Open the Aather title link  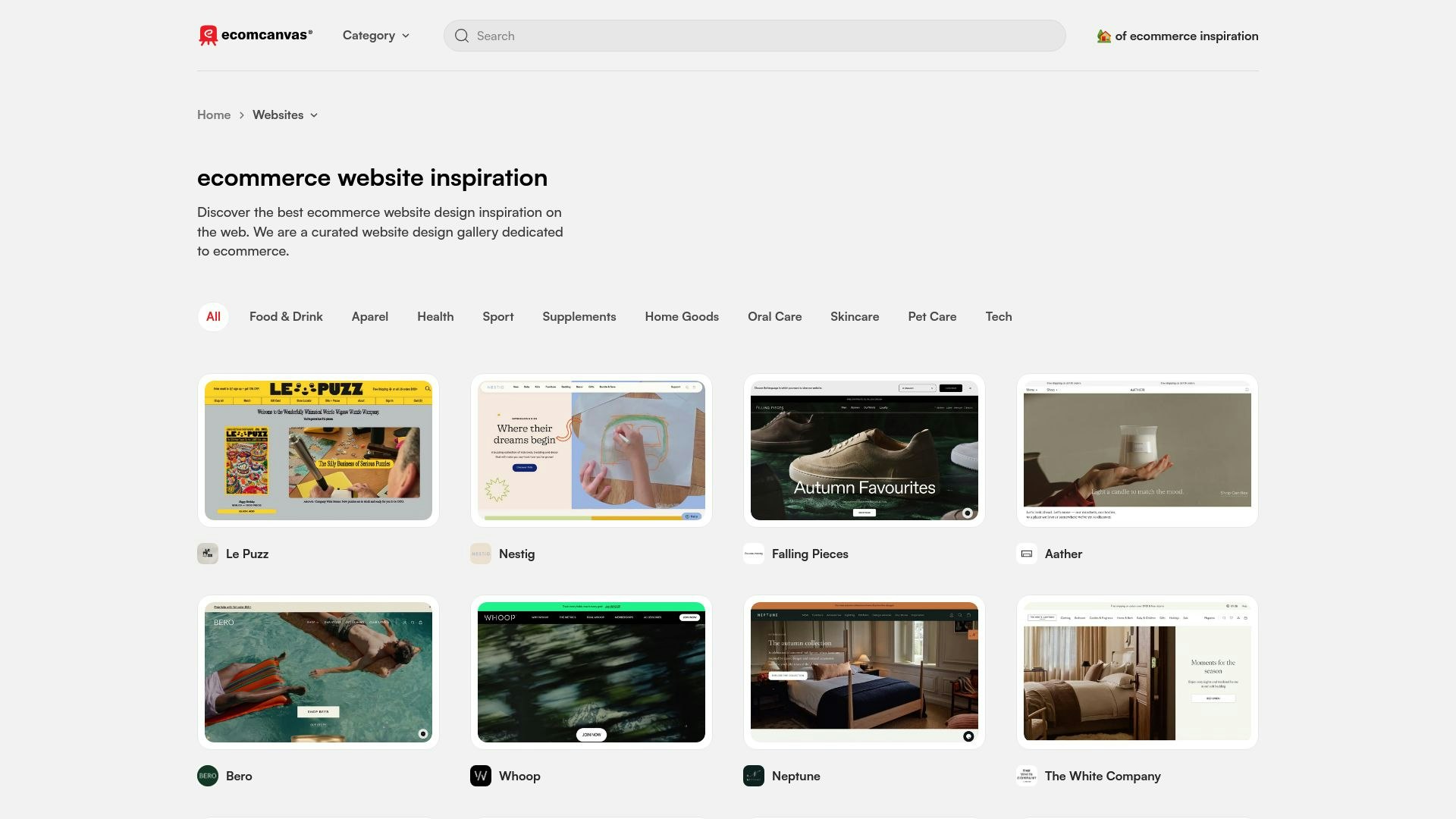pos(1063,554)
